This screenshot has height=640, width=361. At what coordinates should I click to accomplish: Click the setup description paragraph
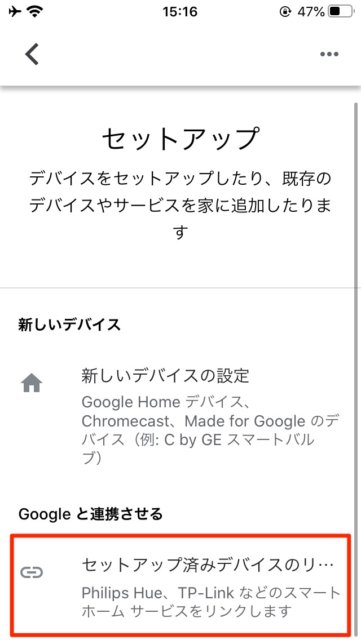(x=180, y=206)
